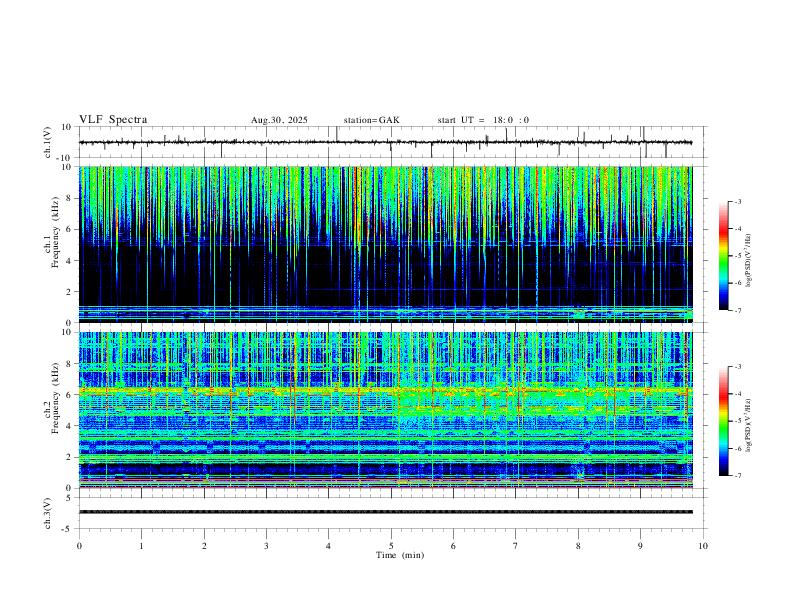This screenshot has width=792, height=612.
Task: Click the 'ch.2 Frequency (kHz)' axis label
Action: click(52, 398)
